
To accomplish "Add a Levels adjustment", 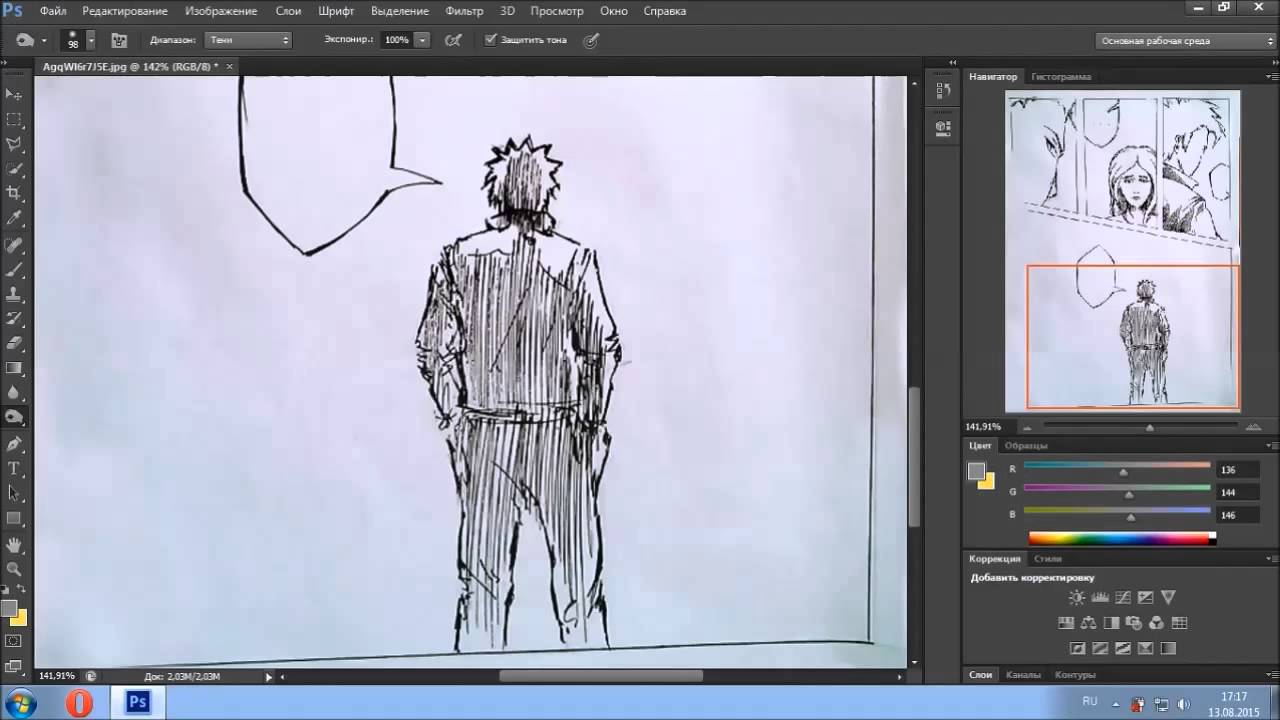I will [1099, 597].
